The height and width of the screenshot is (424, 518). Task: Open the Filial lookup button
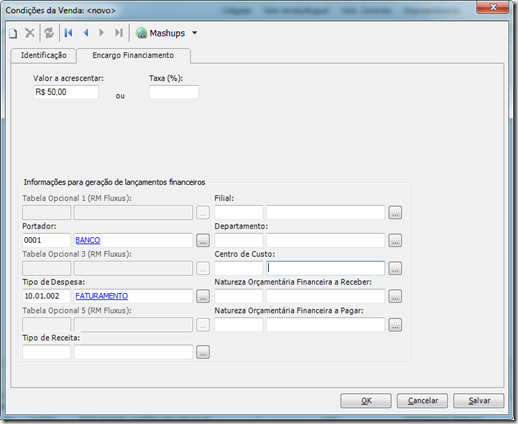click(x=395, y=212)
